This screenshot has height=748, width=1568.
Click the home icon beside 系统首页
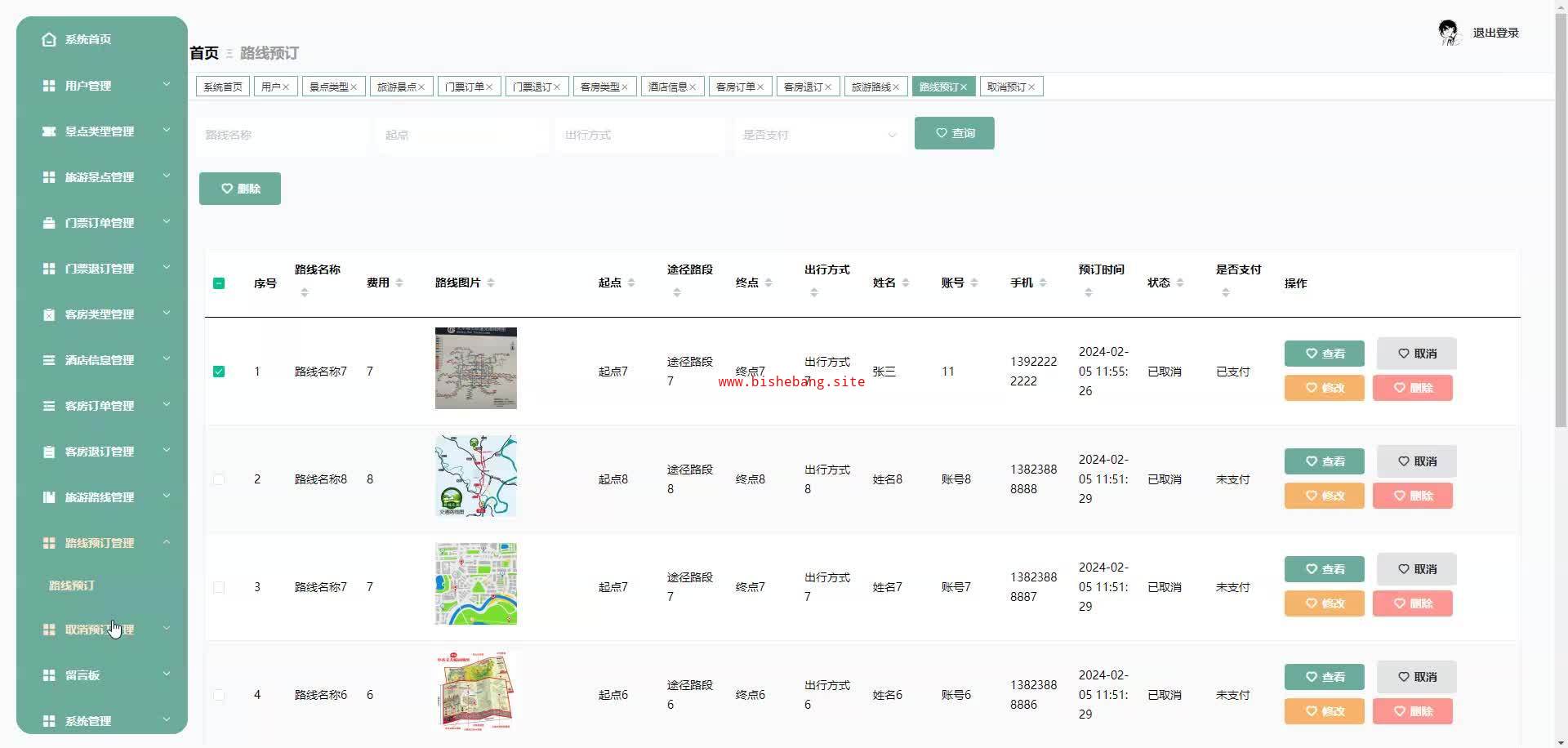pos(49,39)
